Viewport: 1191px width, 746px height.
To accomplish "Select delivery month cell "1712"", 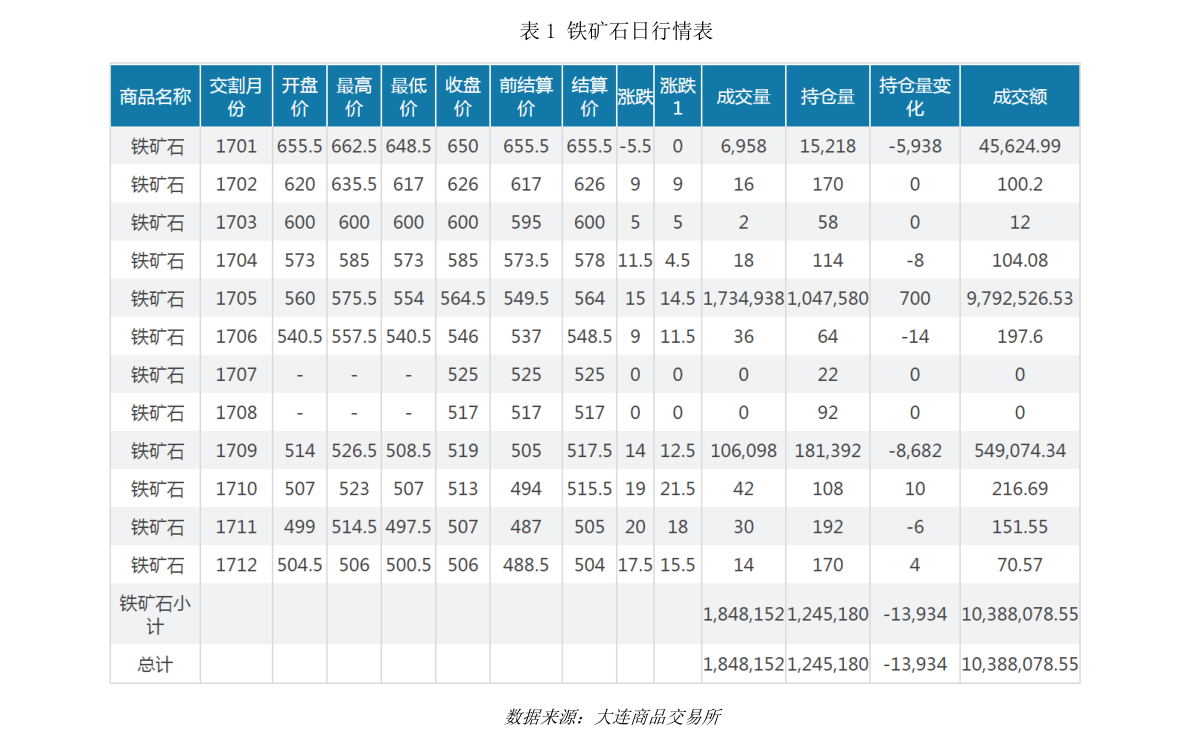I will click(x=236, y=564).
